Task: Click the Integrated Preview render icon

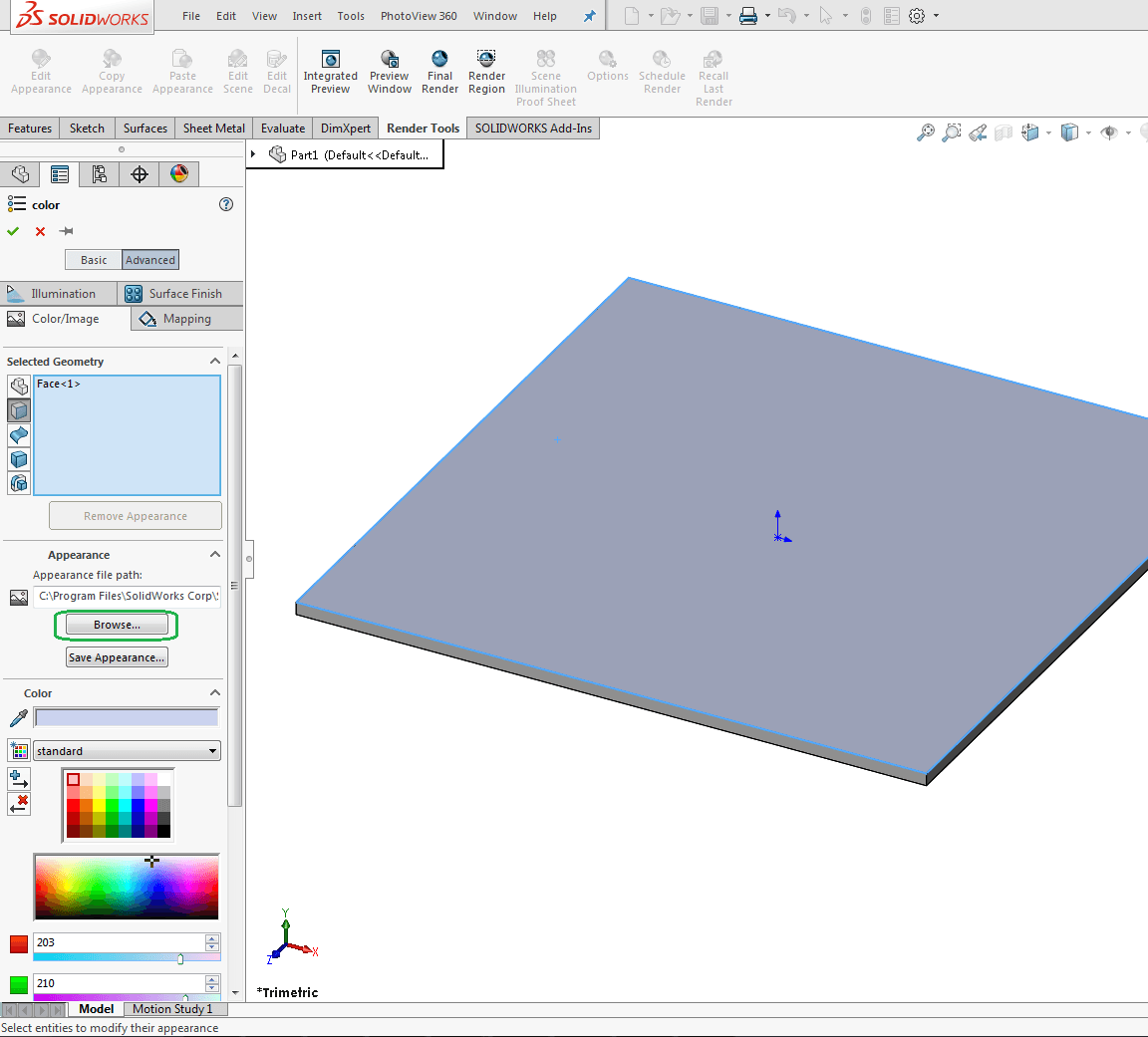Action: (x=330, y=72)
